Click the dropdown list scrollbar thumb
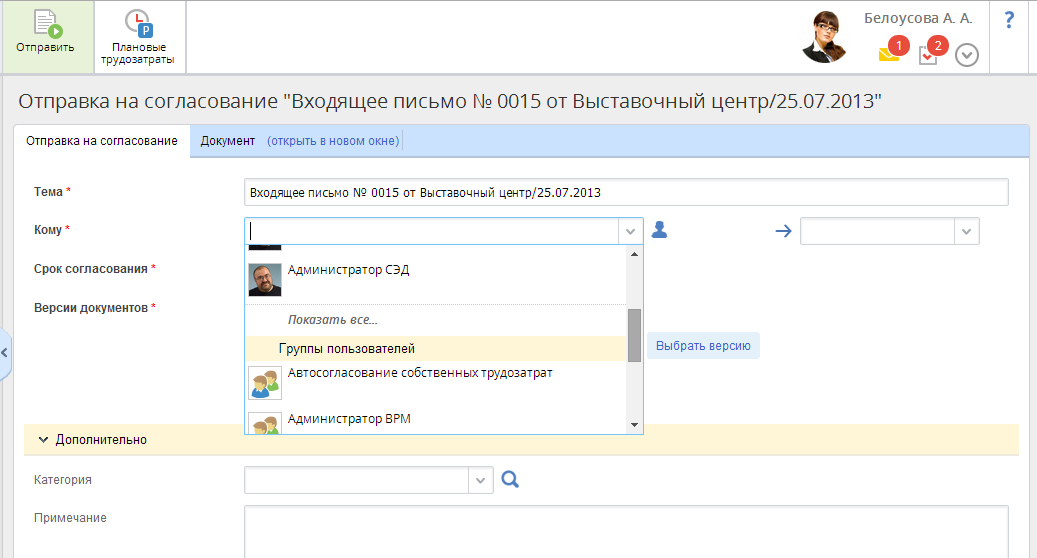 [634, 335]
